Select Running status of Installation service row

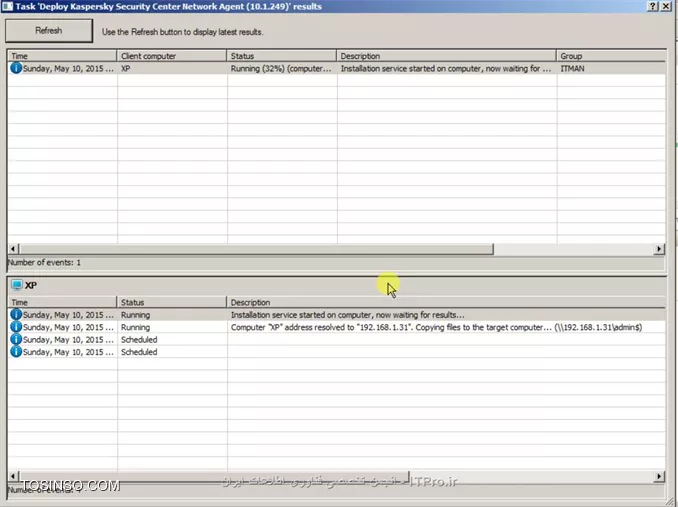(x=172, y=315)
